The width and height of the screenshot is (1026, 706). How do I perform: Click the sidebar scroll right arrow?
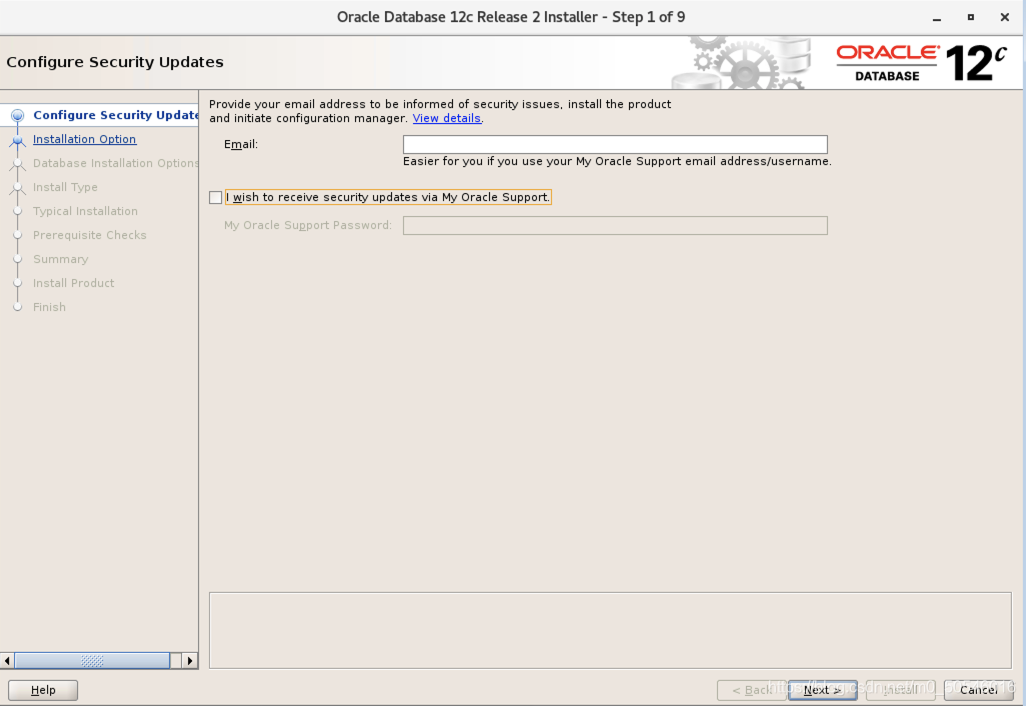(x=190, y=661)
